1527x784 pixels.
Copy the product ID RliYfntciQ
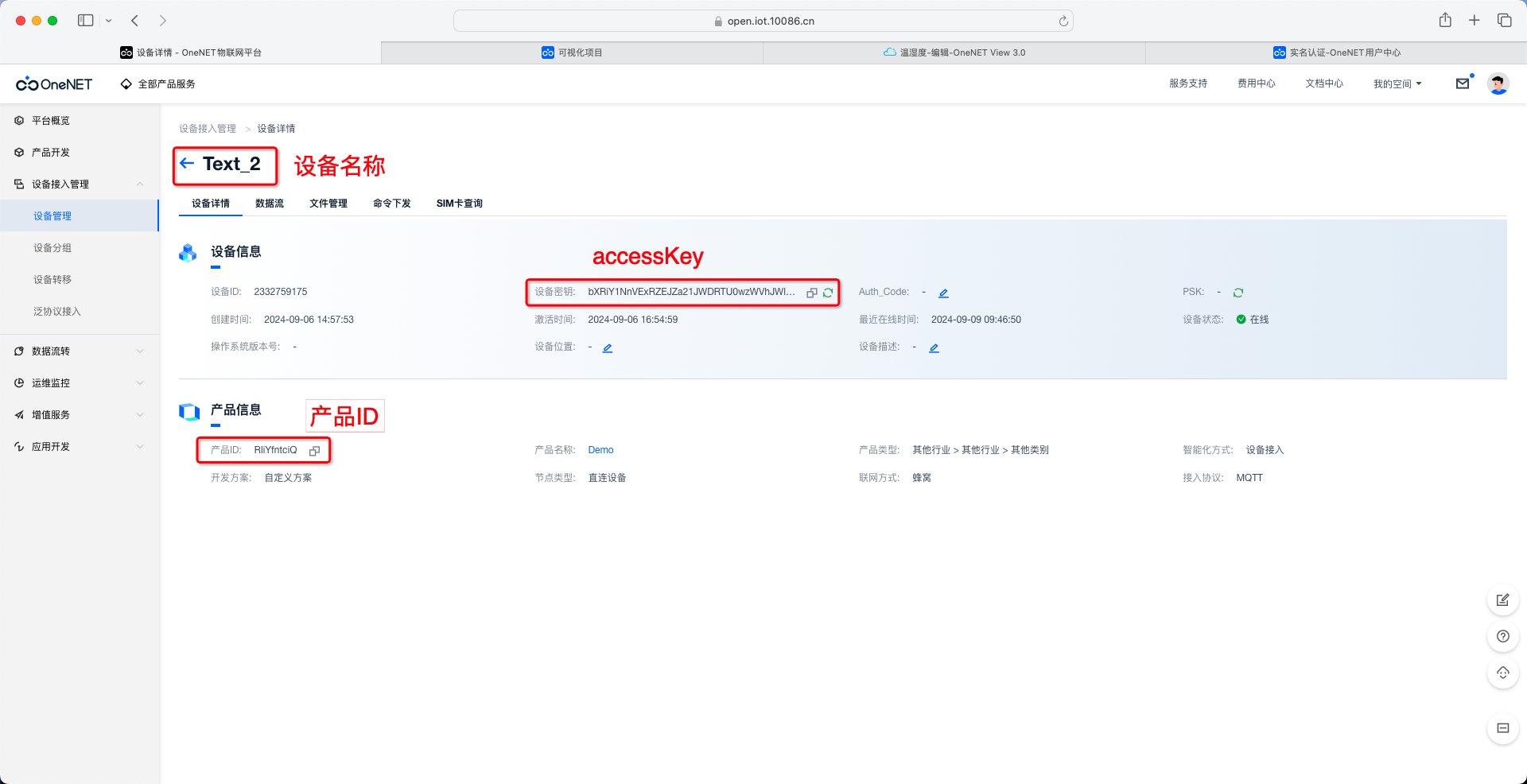pyautogui.click(x=314, y=451)
